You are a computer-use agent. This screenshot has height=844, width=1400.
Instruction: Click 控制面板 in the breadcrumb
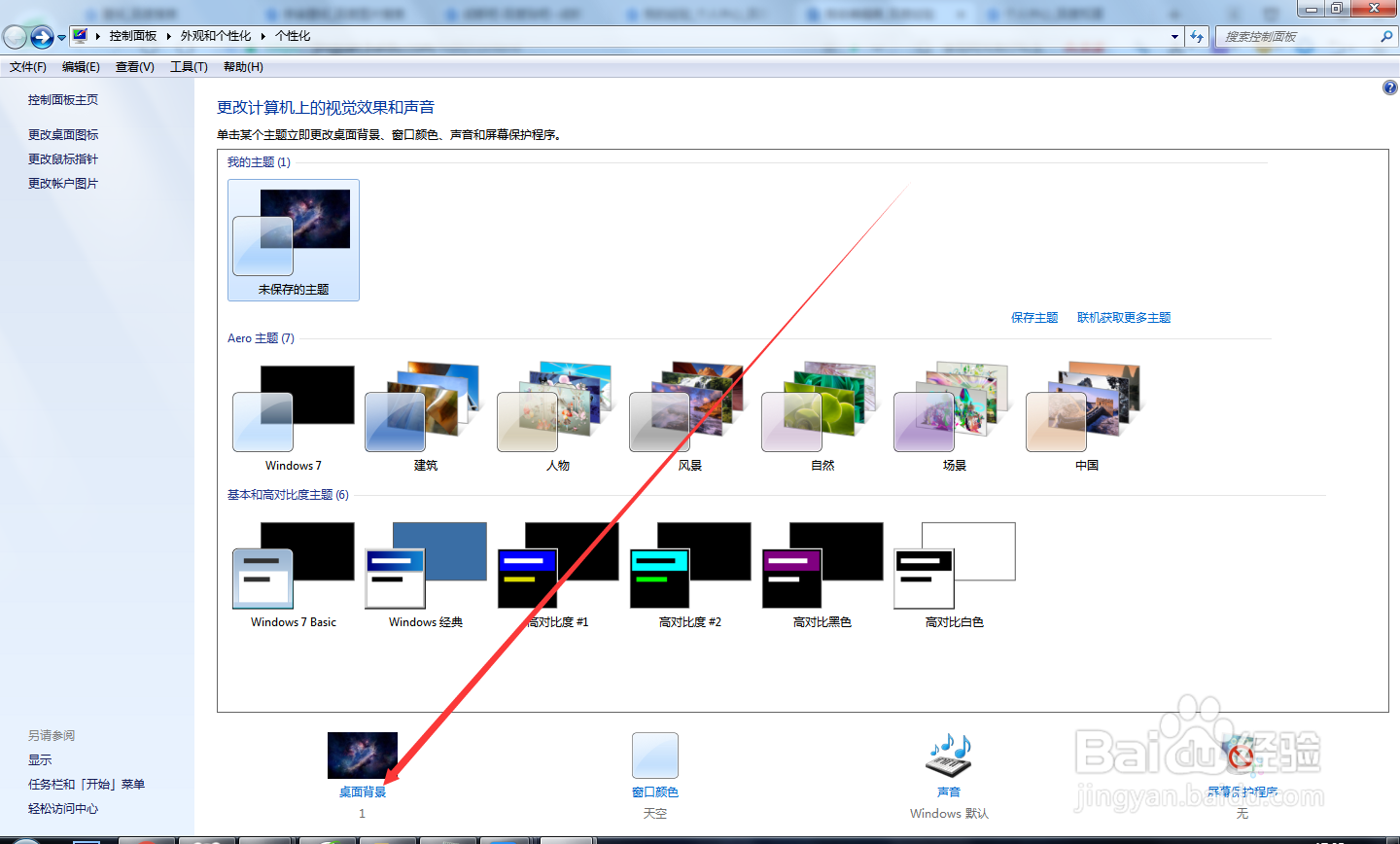click(133, 36)
